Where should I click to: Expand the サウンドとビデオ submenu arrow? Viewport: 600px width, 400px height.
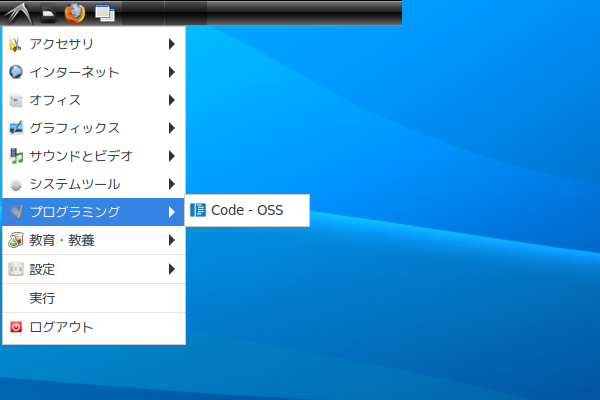pos(172,156)
